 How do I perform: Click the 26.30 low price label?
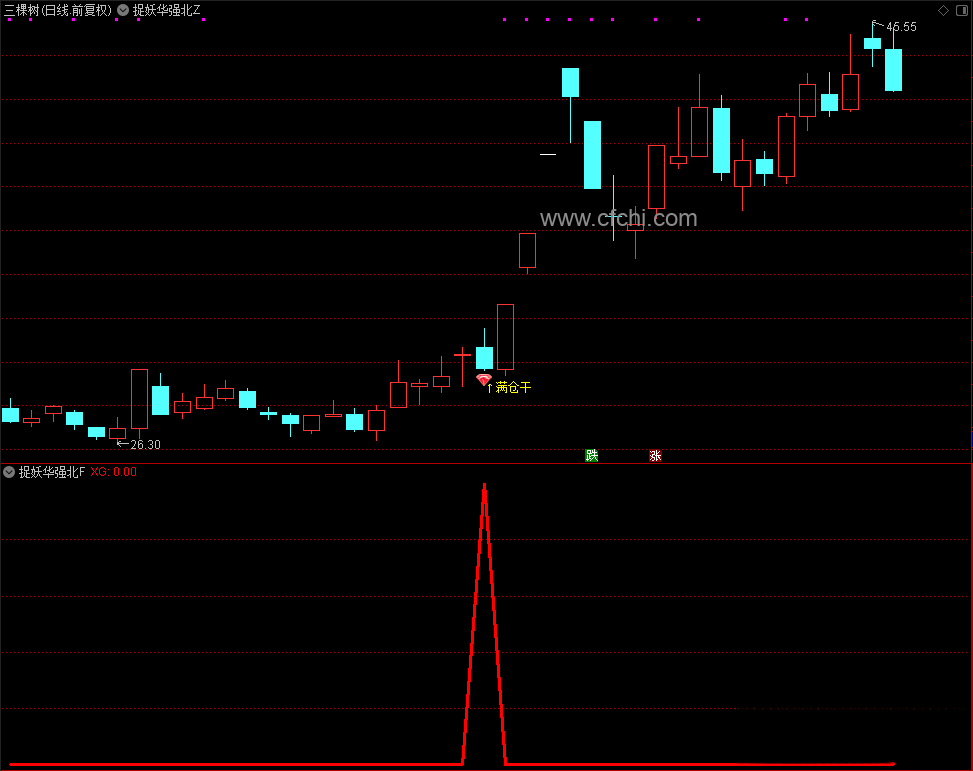click(x=145, y=444)
